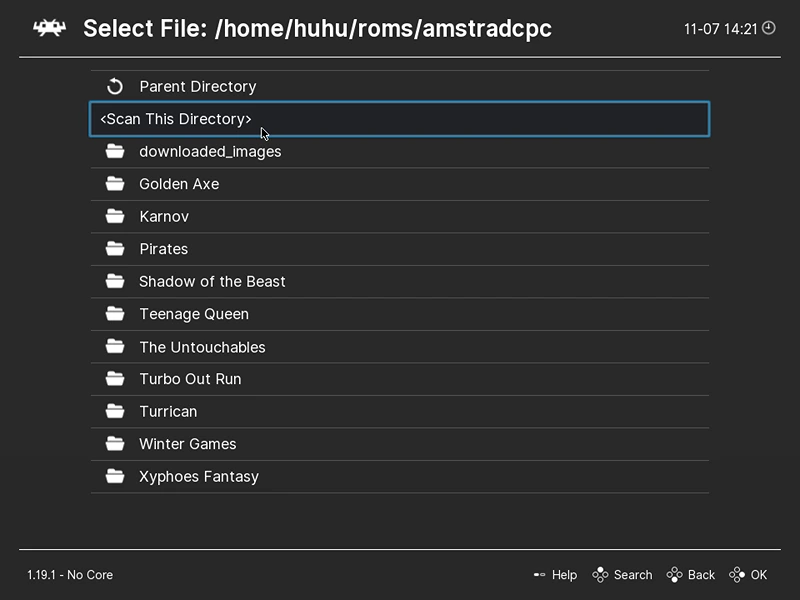800x600 pixels.
Task: Click the clock icon beside the time
Action: coord(768,28)
